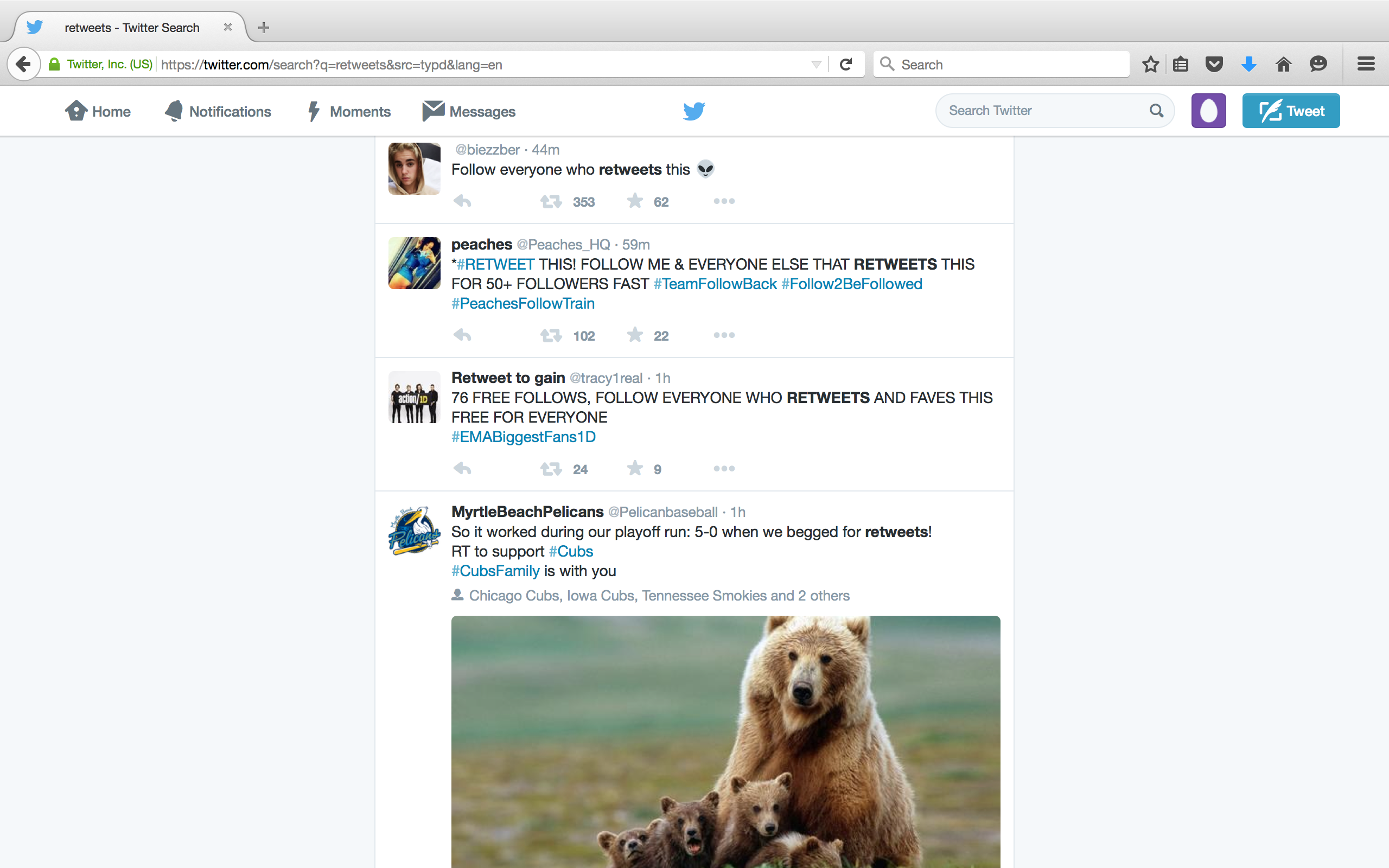Viewport: 1389px width, 868px height.
Task: Open more options on @biezzber tweet
Action: (724, 201)
